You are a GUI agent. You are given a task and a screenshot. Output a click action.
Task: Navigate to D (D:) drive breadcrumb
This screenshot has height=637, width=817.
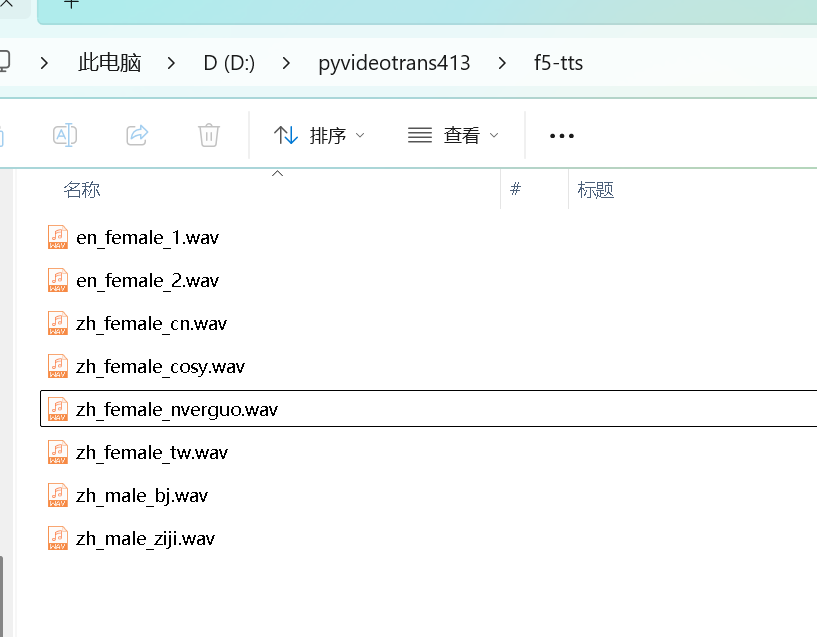(x=229, y=63)
